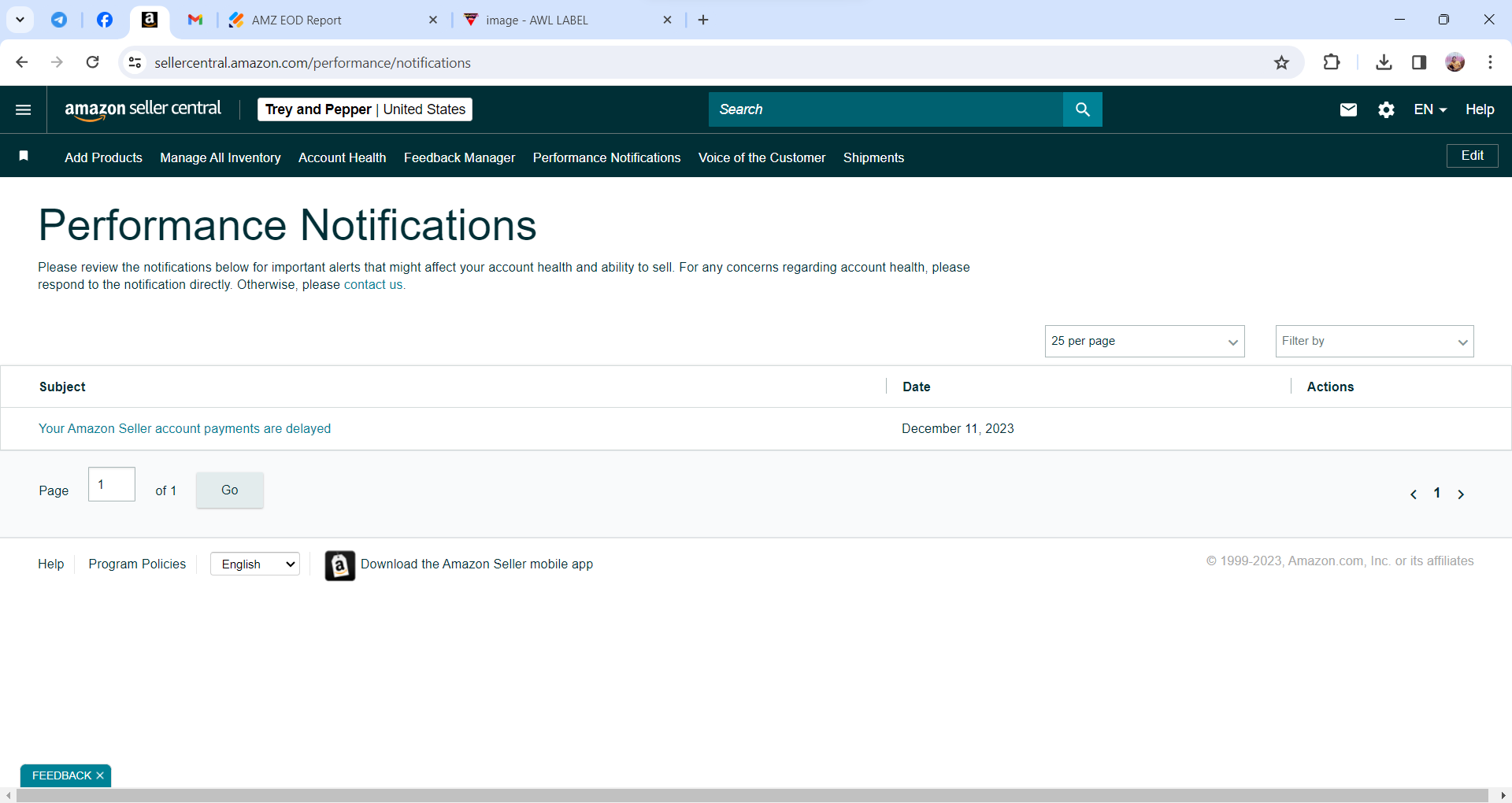Click the scrollbar's right arrow
The height and width of the screenshot is (803, 1512).
click(x=1504, y=796)
